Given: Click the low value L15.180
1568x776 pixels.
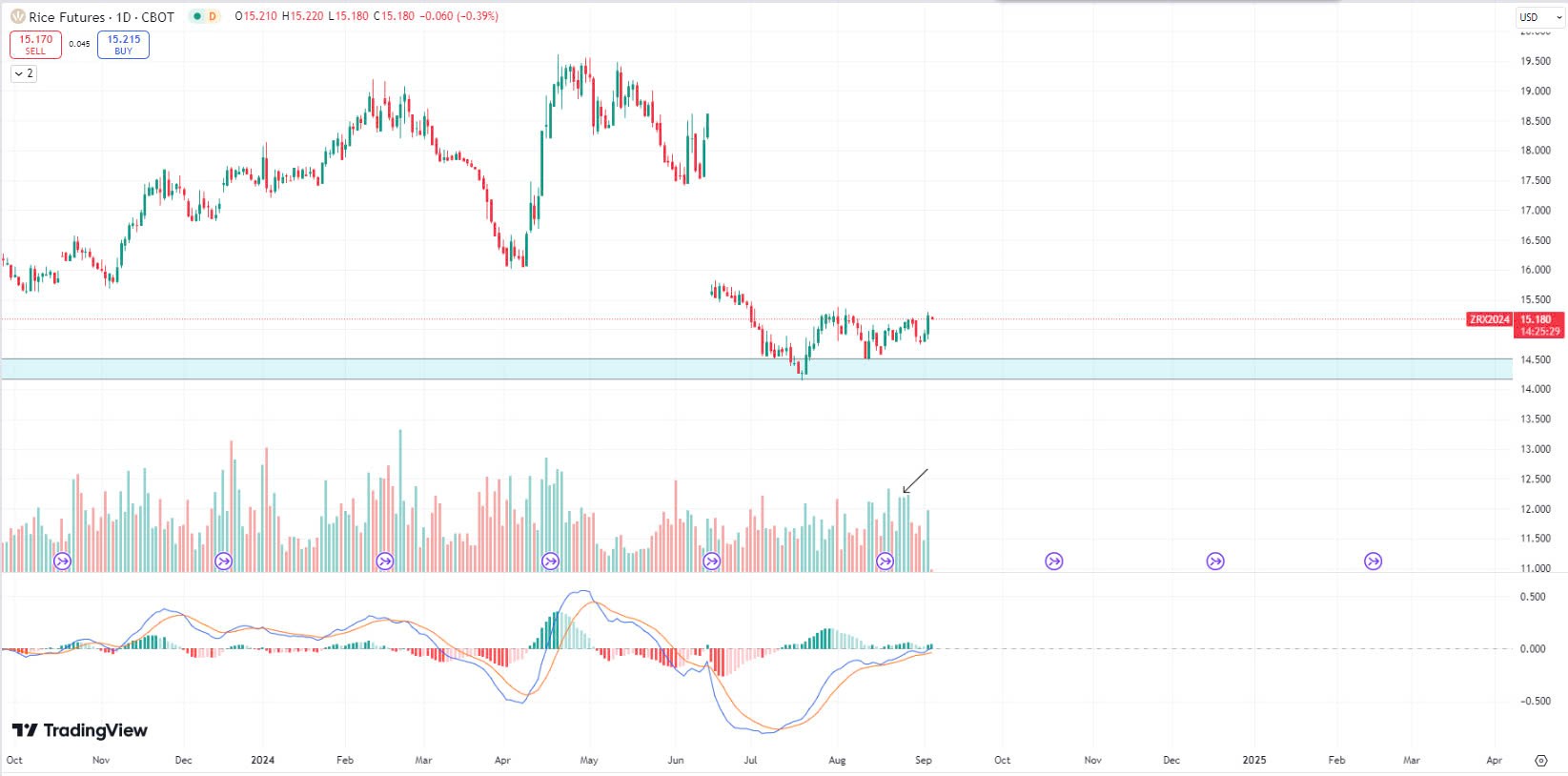Looking at the screenshot, I should point(348,16).
